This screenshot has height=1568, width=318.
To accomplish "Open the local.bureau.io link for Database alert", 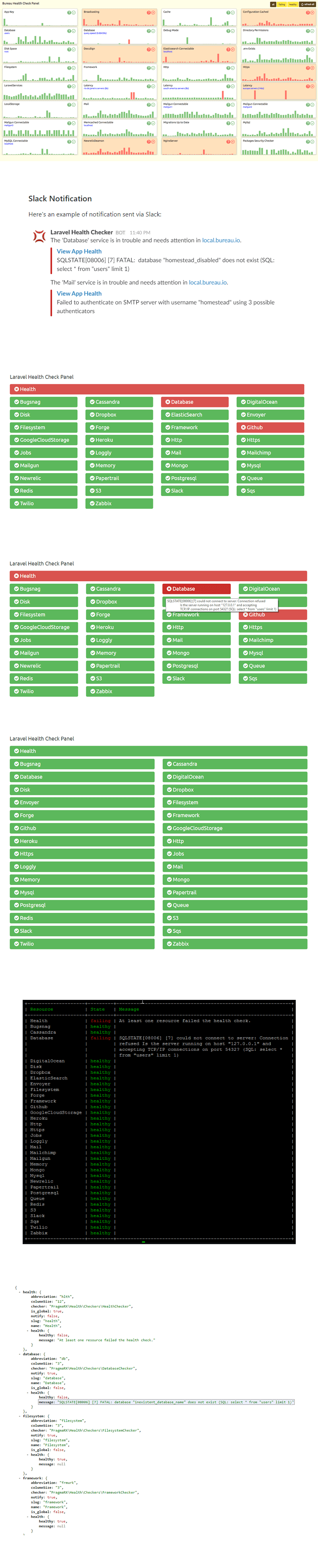I will pos(221,240).
